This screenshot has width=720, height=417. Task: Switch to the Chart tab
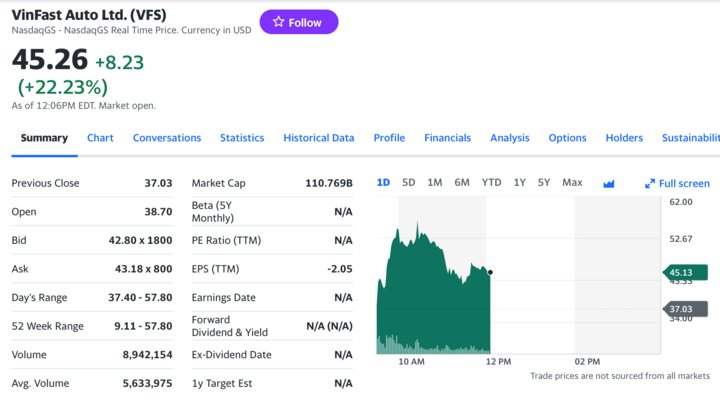coord(100,138)
